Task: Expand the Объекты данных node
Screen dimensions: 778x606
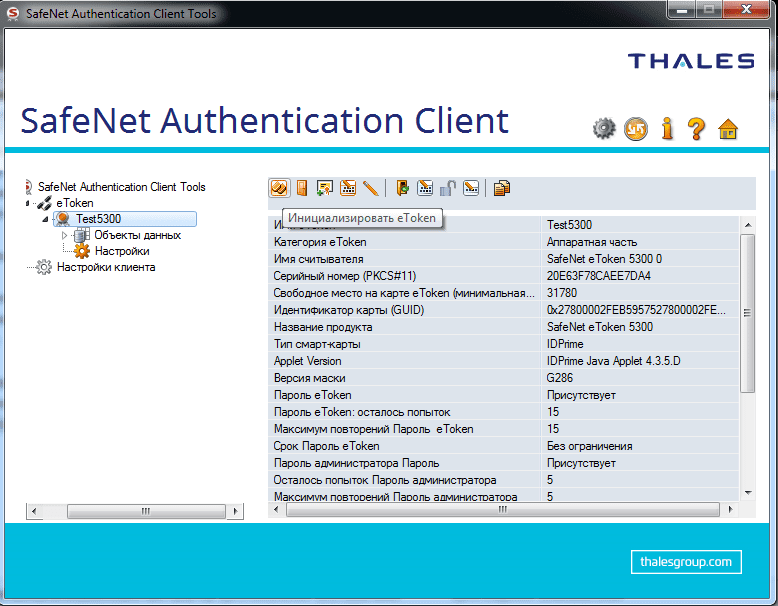Action: (65, 235)
